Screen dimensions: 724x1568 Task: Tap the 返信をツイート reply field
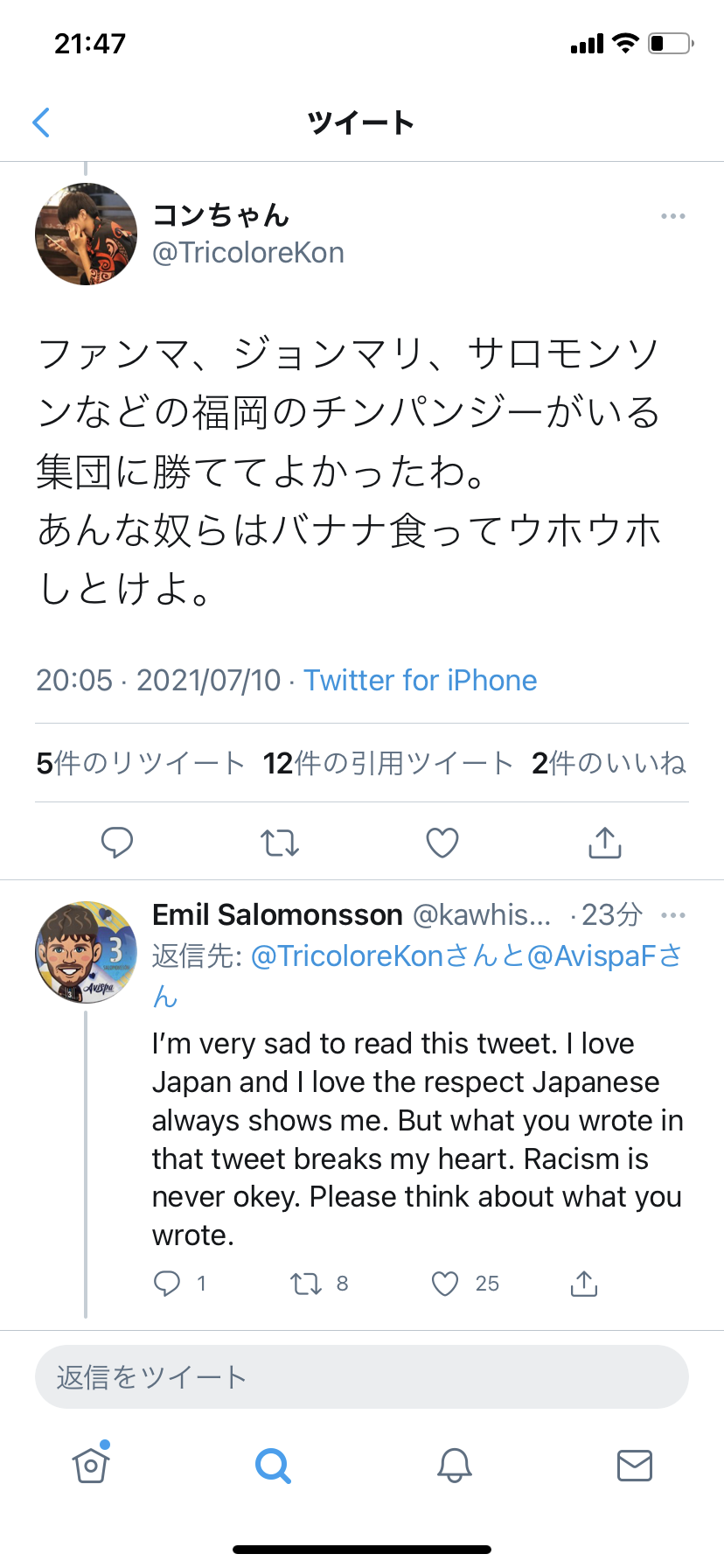coord(362,1376)
